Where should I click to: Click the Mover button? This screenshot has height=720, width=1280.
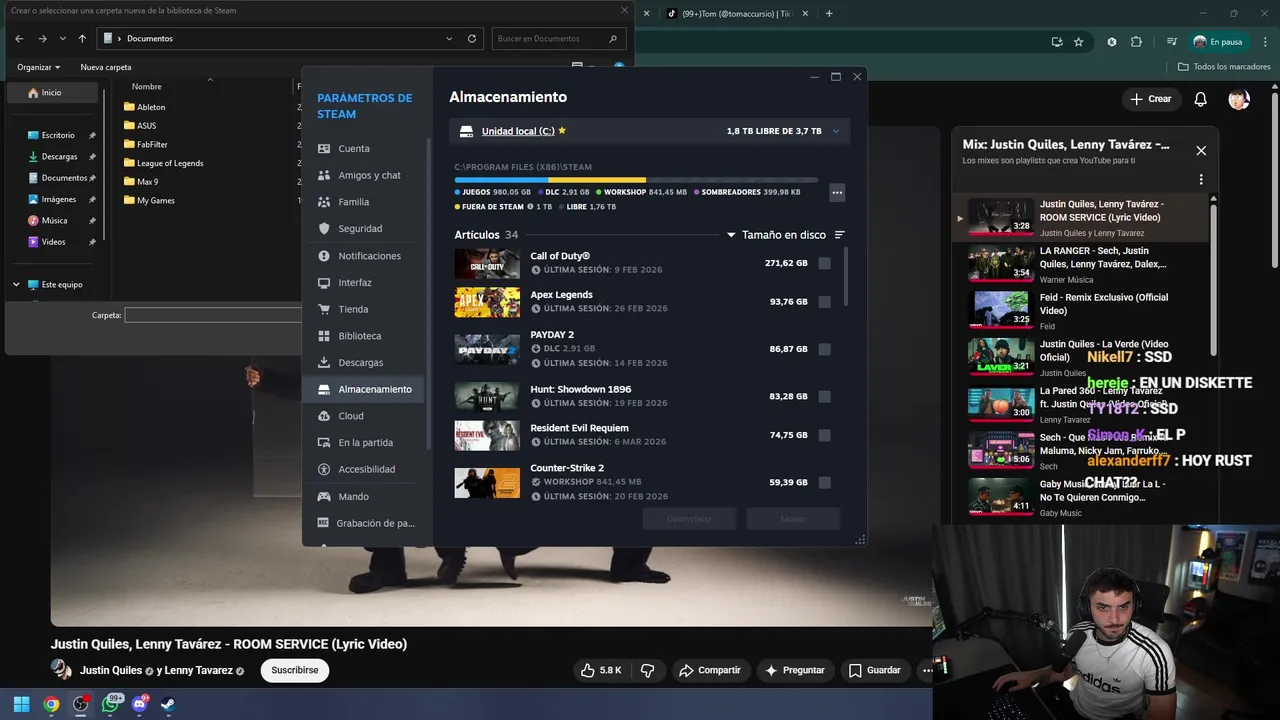coord(793,519)
